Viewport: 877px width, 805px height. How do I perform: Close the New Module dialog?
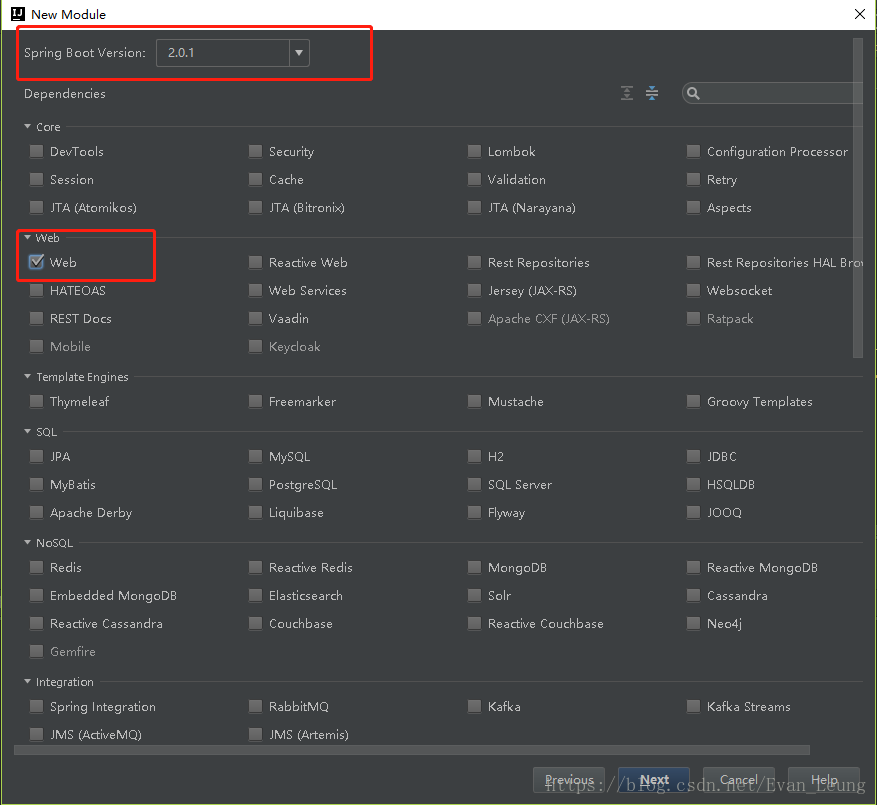tap(860, 14)
